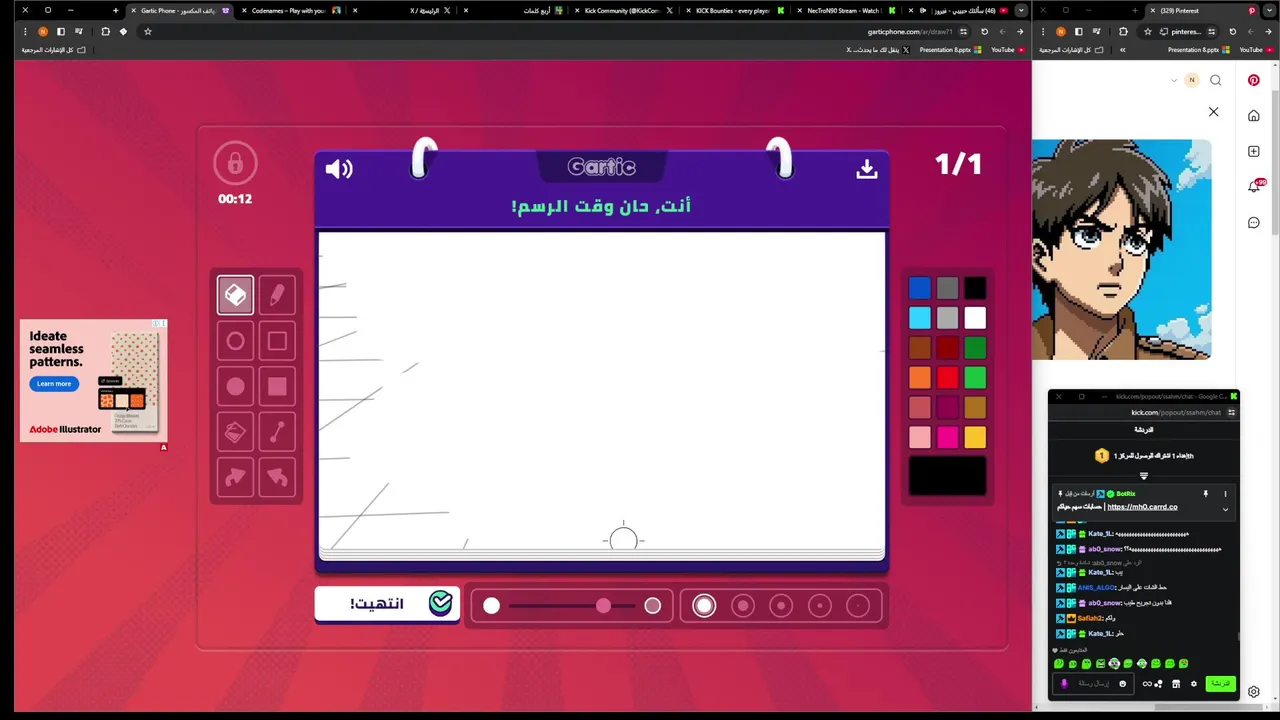This screenshot has height=720, width=1280.
Task: Pick the blue color swatch
Action: tap(920, 289)
